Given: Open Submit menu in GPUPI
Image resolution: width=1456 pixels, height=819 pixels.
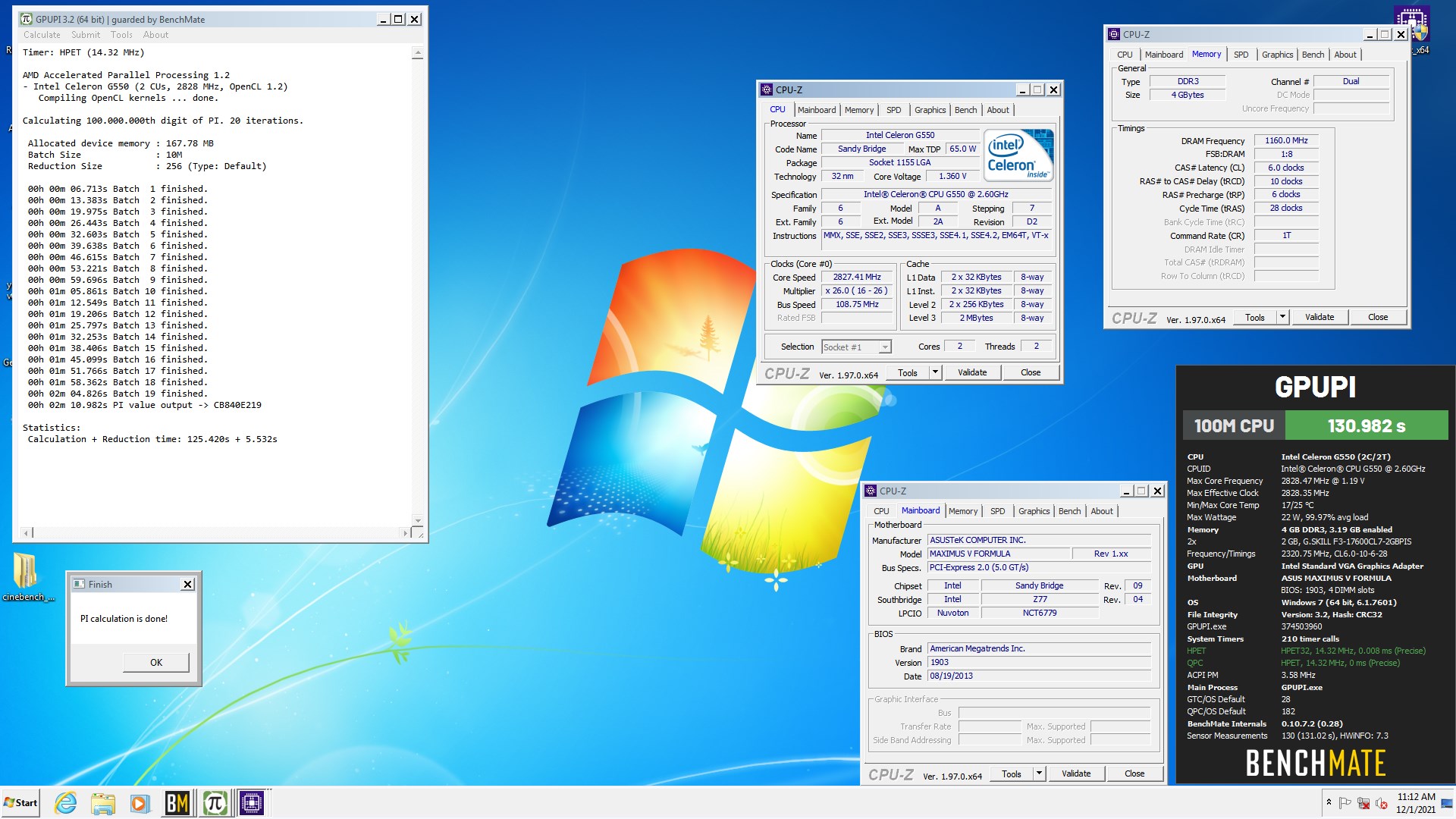Looking at the screenshot, I should [x=86, y=35].
